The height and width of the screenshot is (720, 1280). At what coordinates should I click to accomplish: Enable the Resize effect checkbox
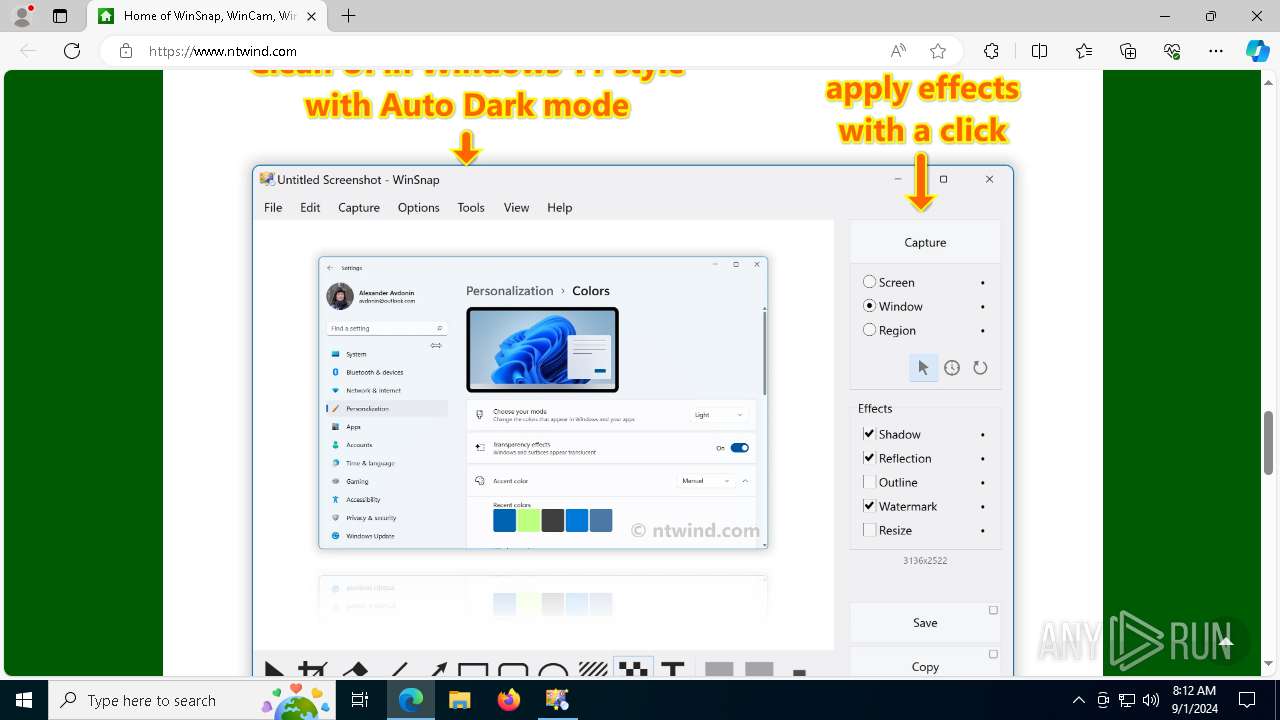click(869, 530)
